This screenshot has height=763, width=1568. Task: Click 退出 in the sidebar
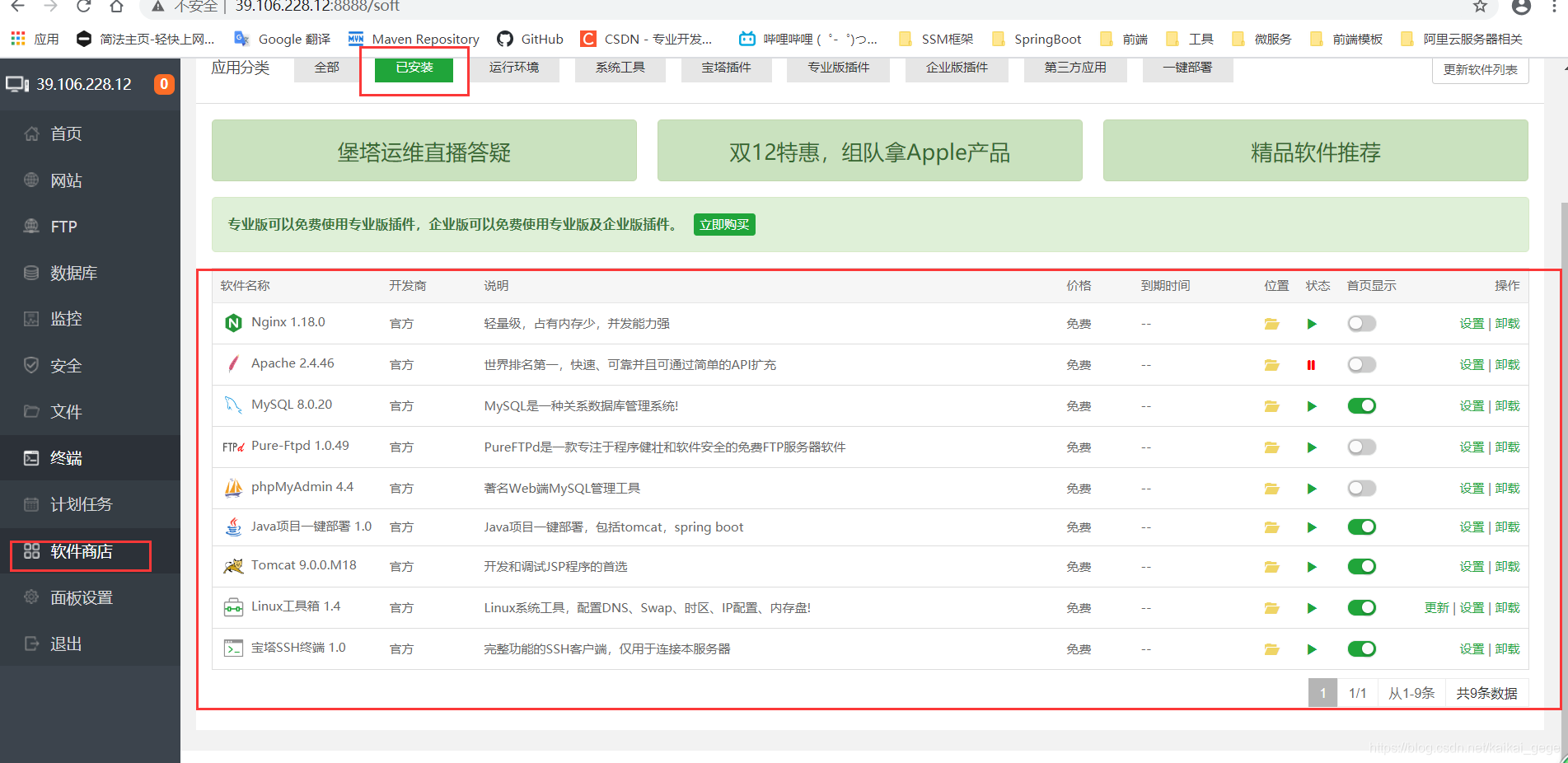click(x=90, y=644)
